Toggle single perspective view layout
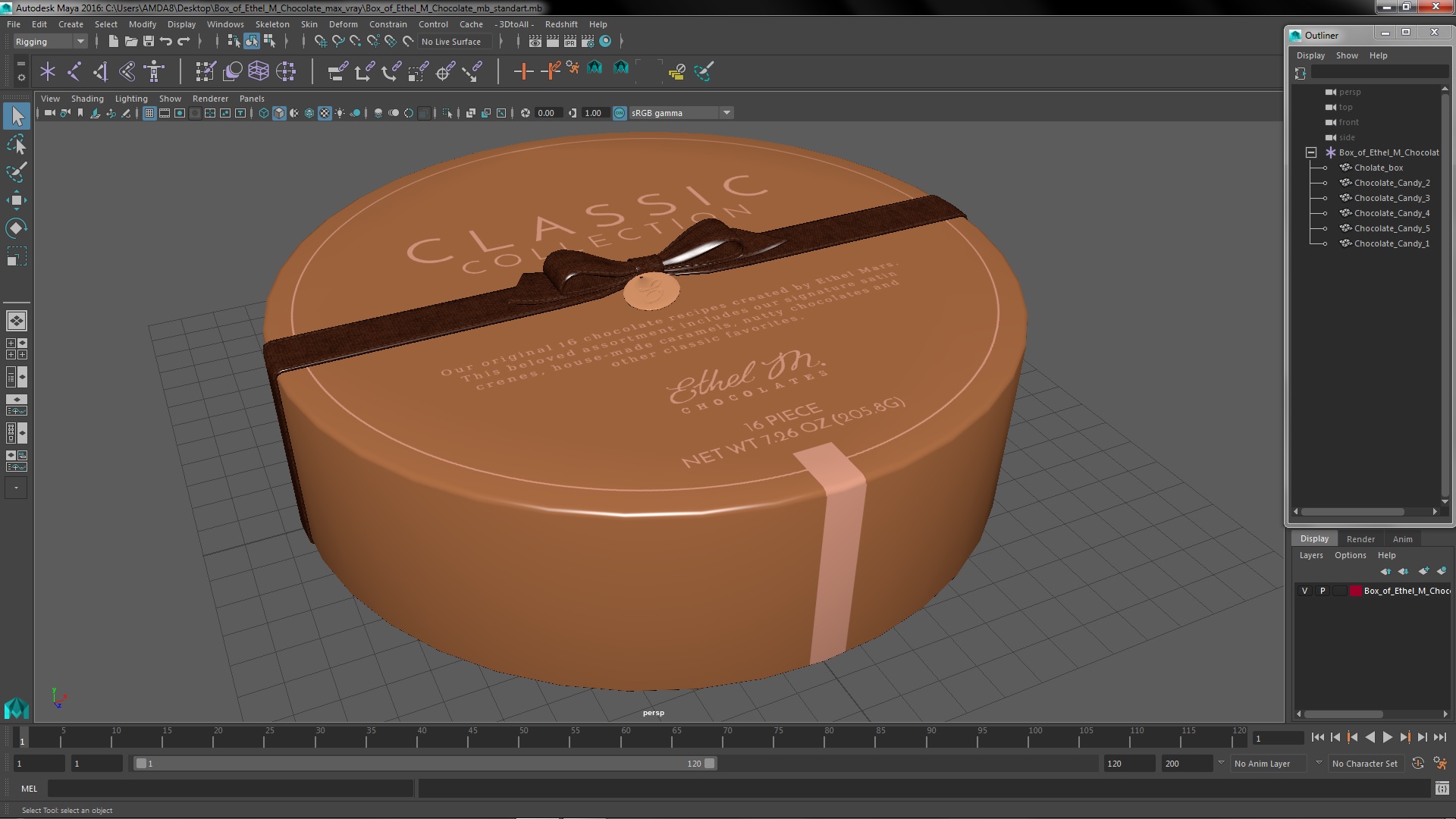This screenshot has height=819, width=1456. pos(16,321)
